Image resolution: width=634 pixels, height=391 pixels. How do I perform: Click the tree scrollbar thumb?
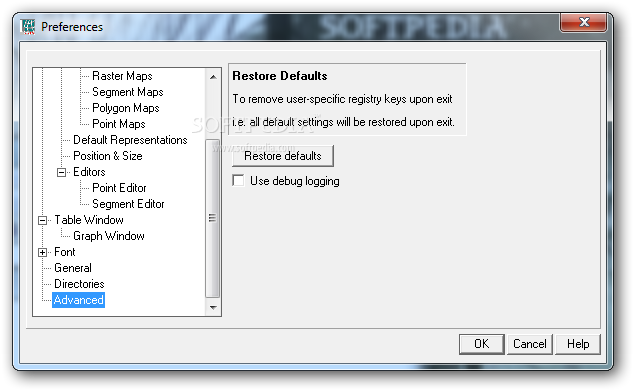coord(213,218)
